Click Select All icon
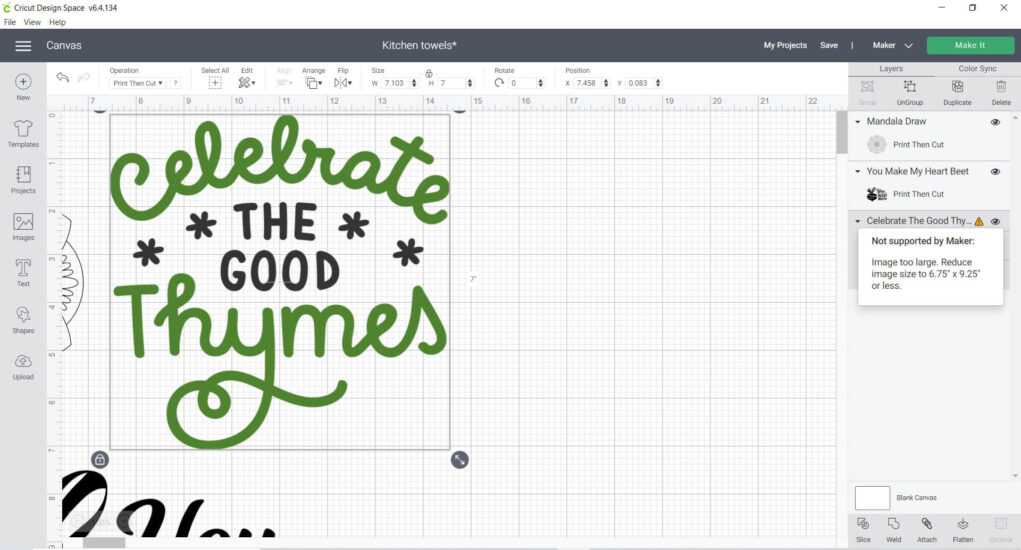 215,83
